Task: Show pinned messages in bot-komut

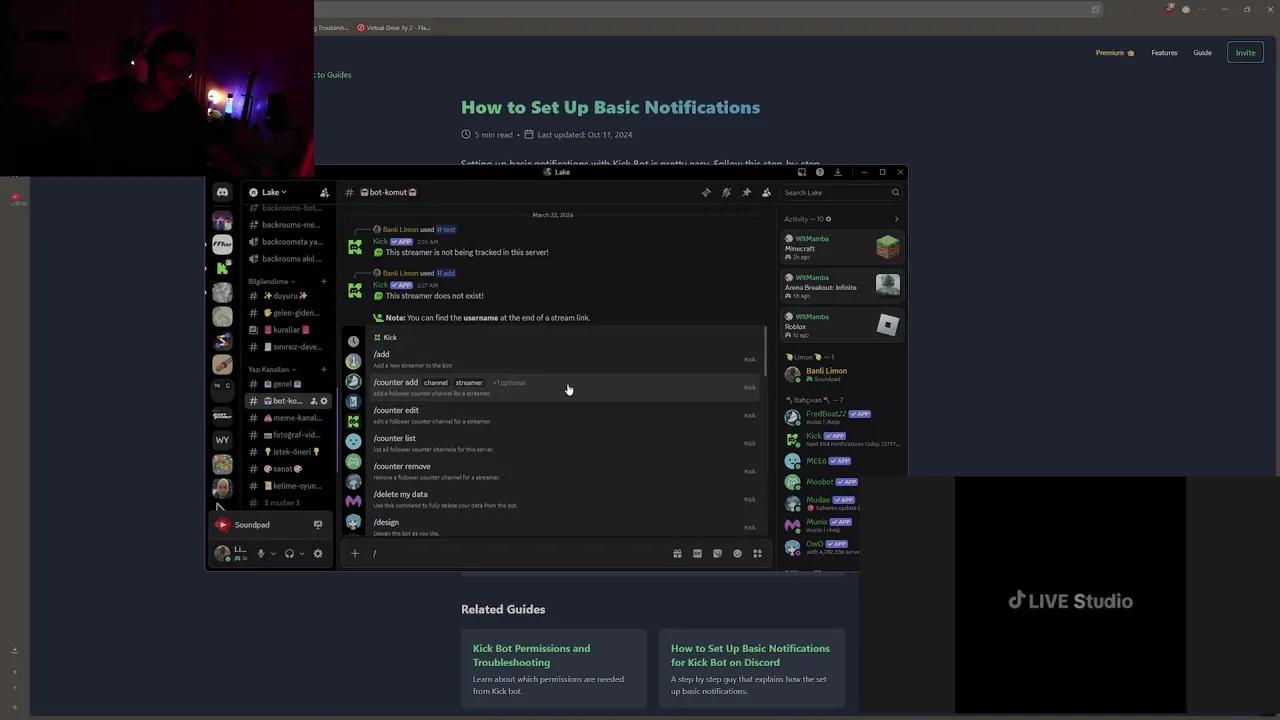Action: coord(746,192)
